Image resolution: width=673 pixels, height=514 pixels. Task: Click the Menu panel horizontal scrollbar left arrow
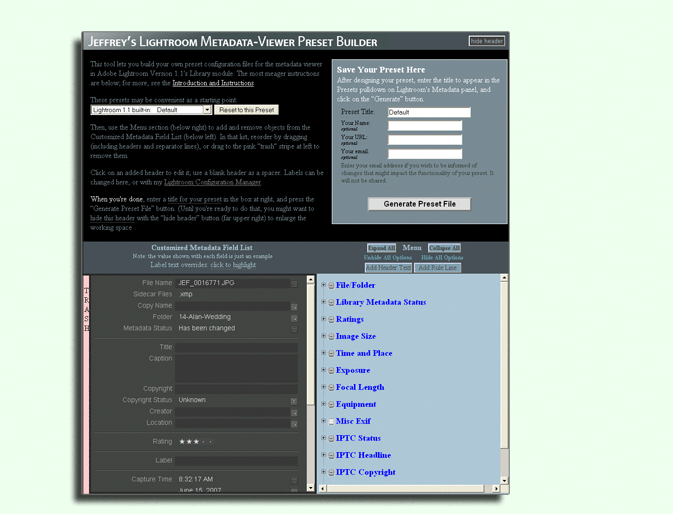point(323,489)
